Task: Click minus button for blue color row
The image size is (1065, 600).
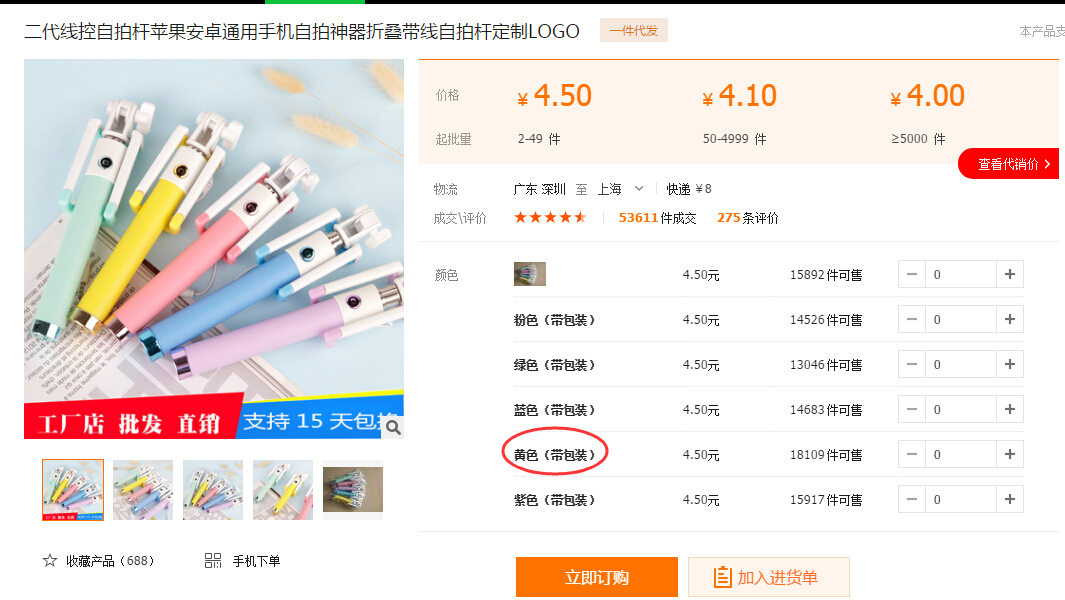Action: [912, 410]
